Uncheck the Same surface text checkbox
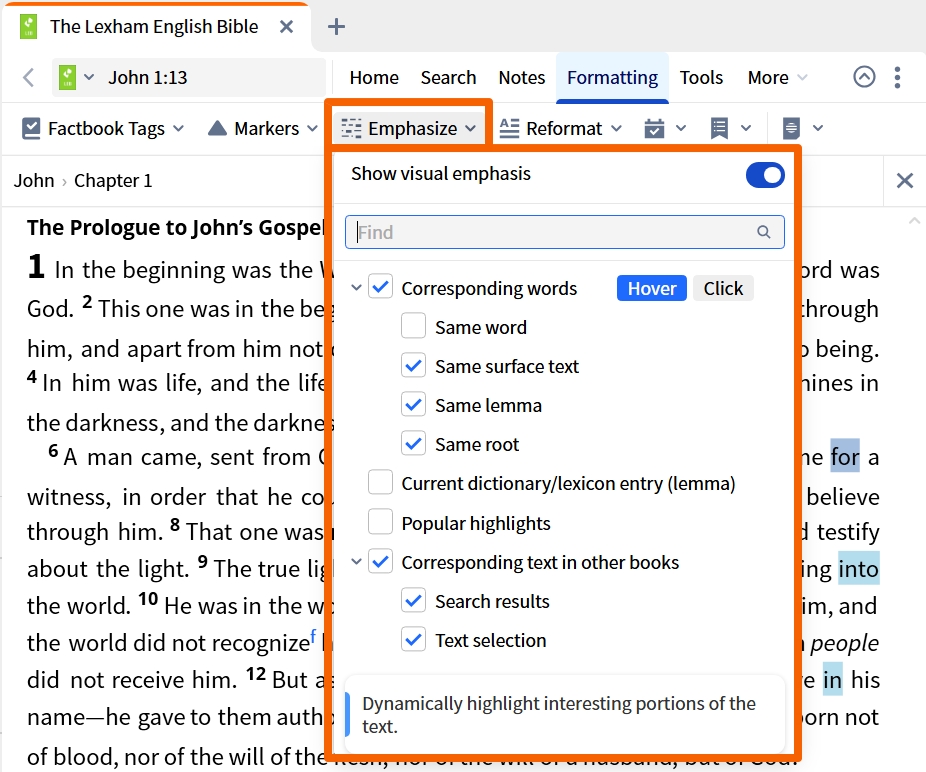 coord(413,366)
